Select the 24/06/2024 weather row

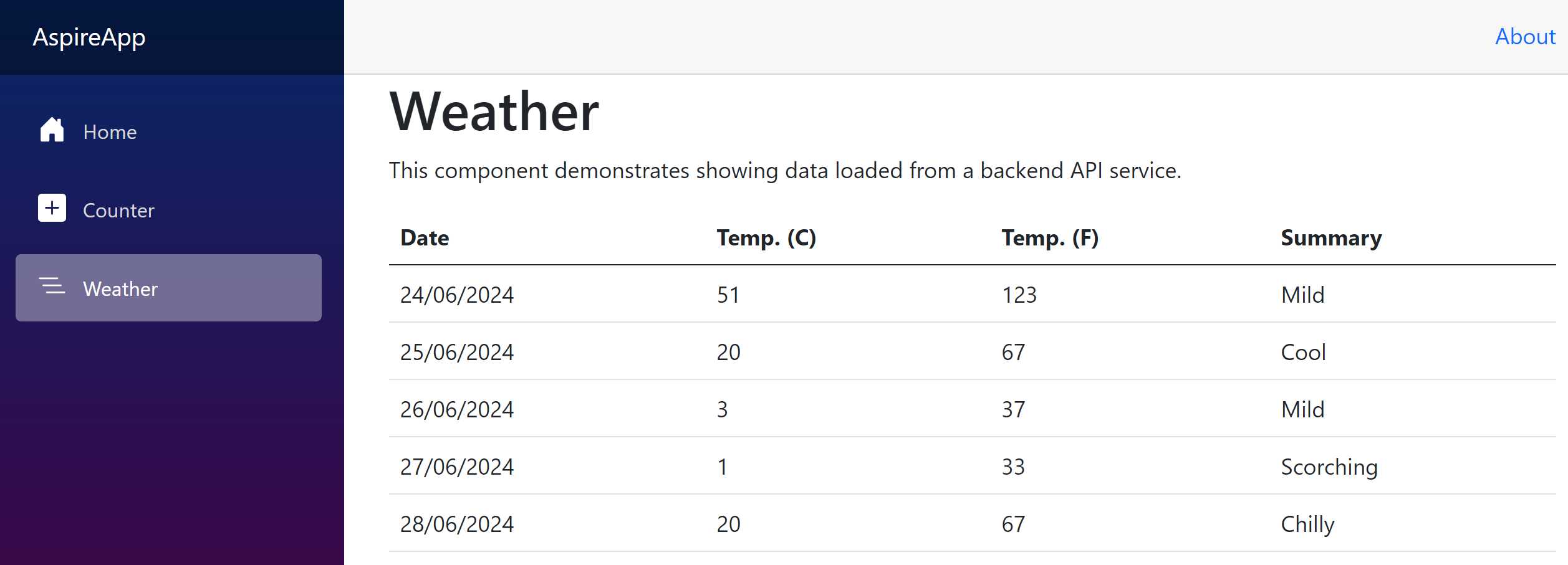[x=457, y=294]
